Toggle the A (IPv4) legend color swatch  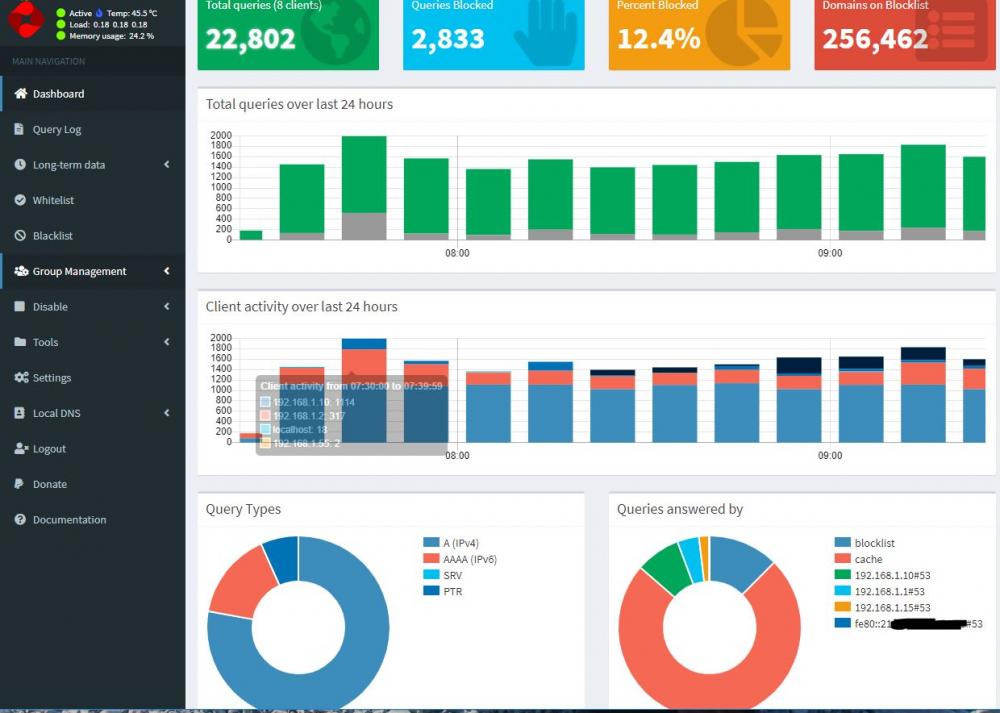[431, 543]
